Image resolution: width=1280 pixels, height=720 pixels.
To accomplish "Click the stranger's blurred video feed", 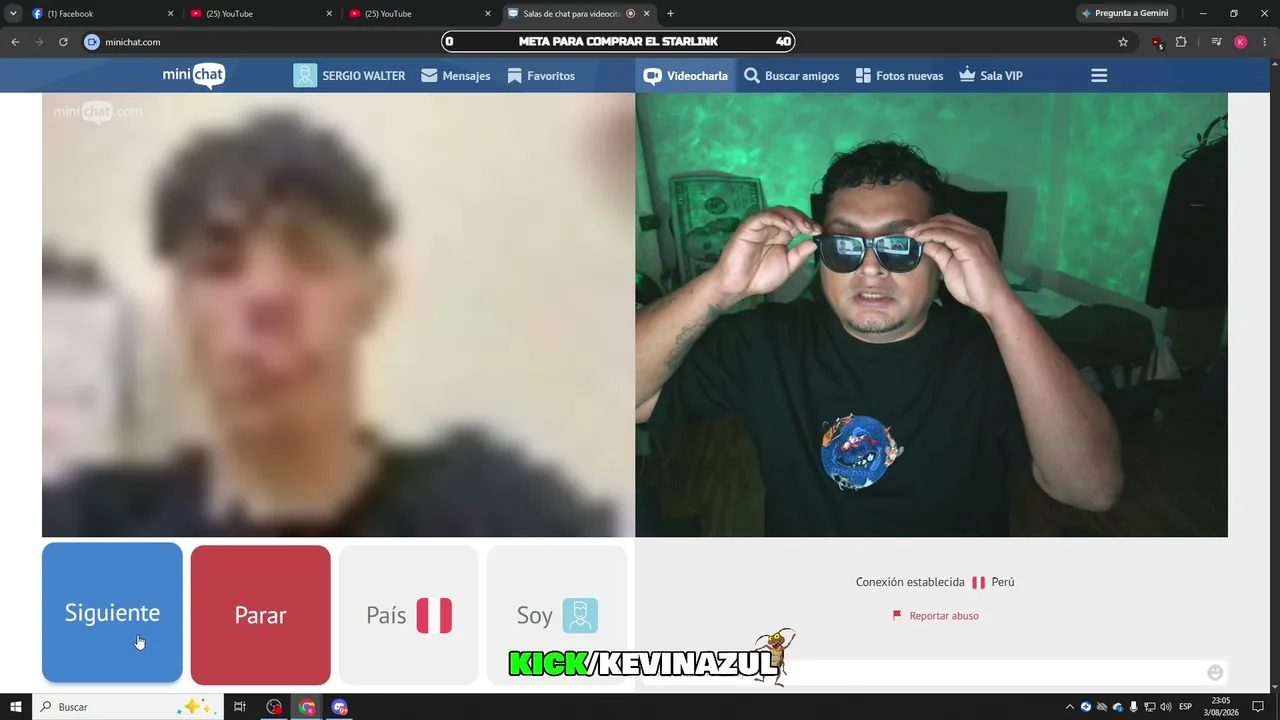I will pos(338,315).
